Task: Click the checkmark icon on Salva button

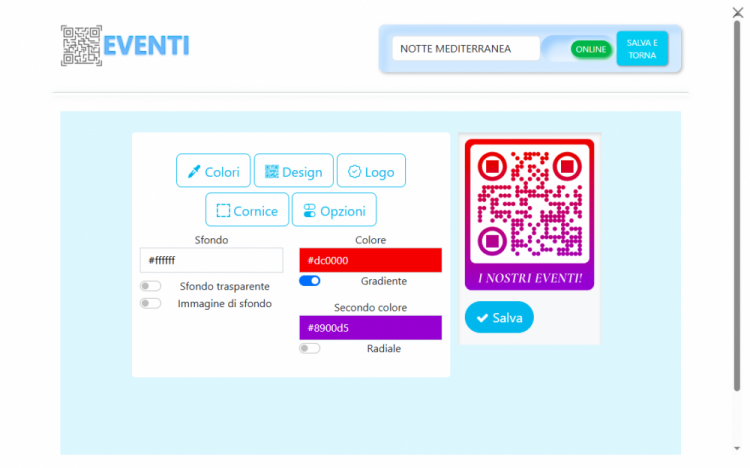Action: (x=482, y=318)
